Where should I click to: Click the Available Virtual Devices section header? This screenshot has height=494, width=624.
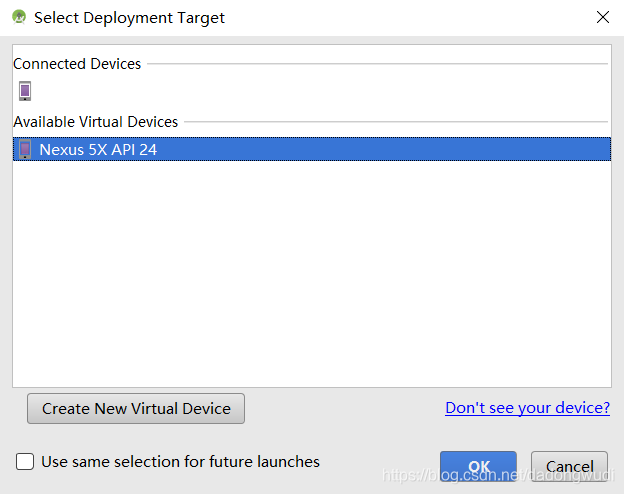point(95,122)
